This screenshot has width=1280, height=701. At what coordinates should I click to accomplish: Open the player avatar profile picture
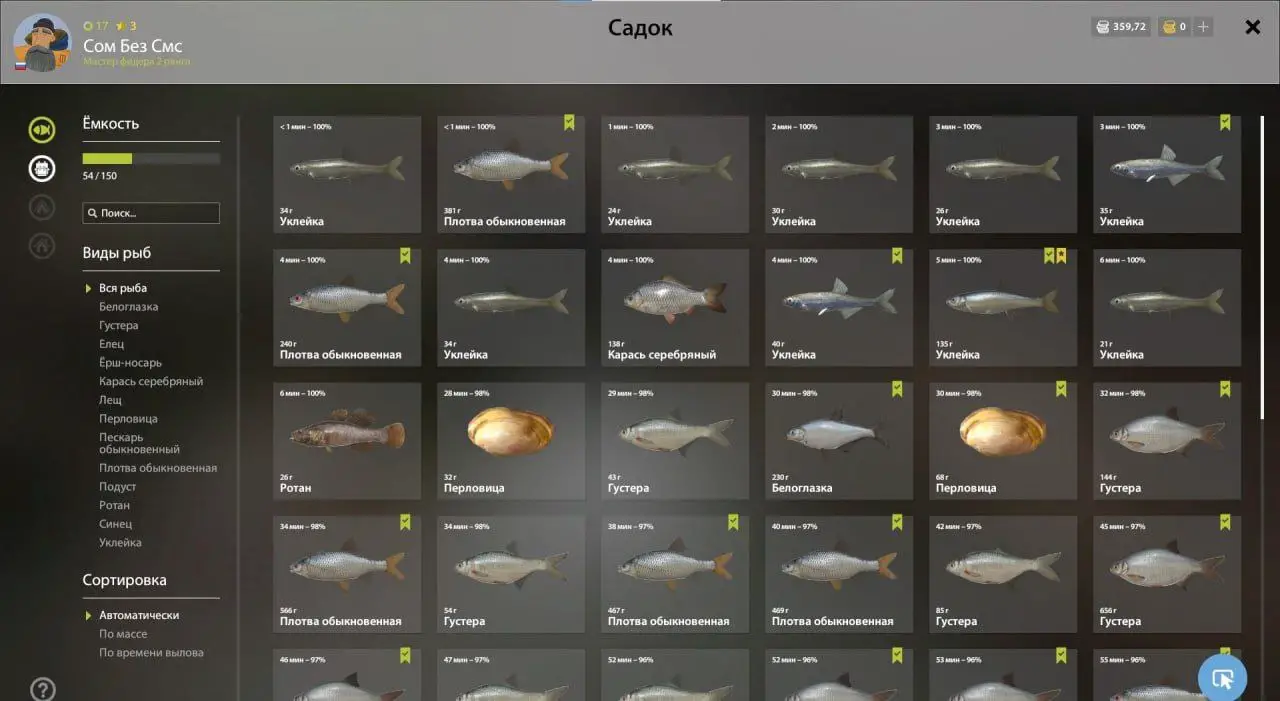42,43
